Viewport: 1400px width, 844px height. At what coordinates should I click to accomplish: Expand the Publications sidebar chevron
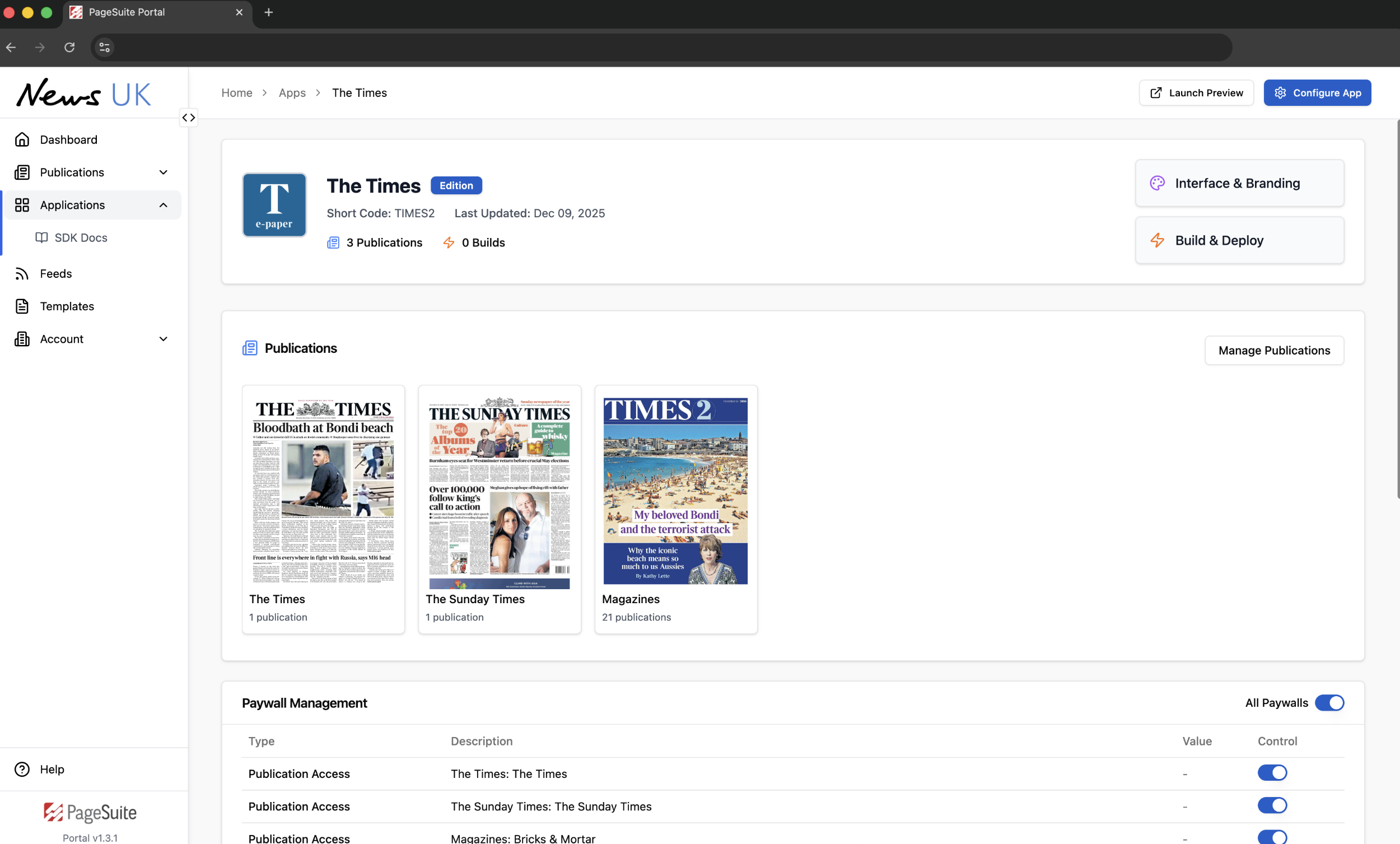[163, 172]
